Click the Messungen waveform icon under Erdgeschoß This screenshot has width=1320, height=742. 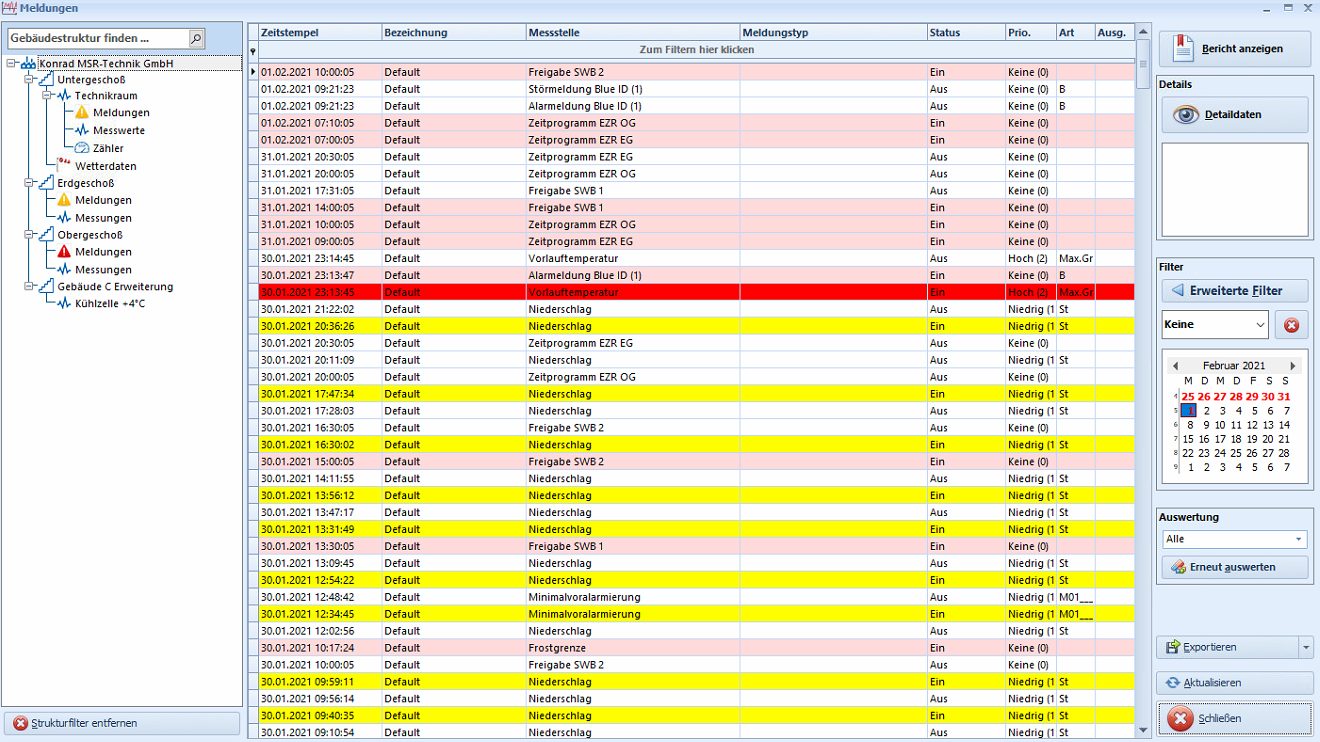click(64, 218)
